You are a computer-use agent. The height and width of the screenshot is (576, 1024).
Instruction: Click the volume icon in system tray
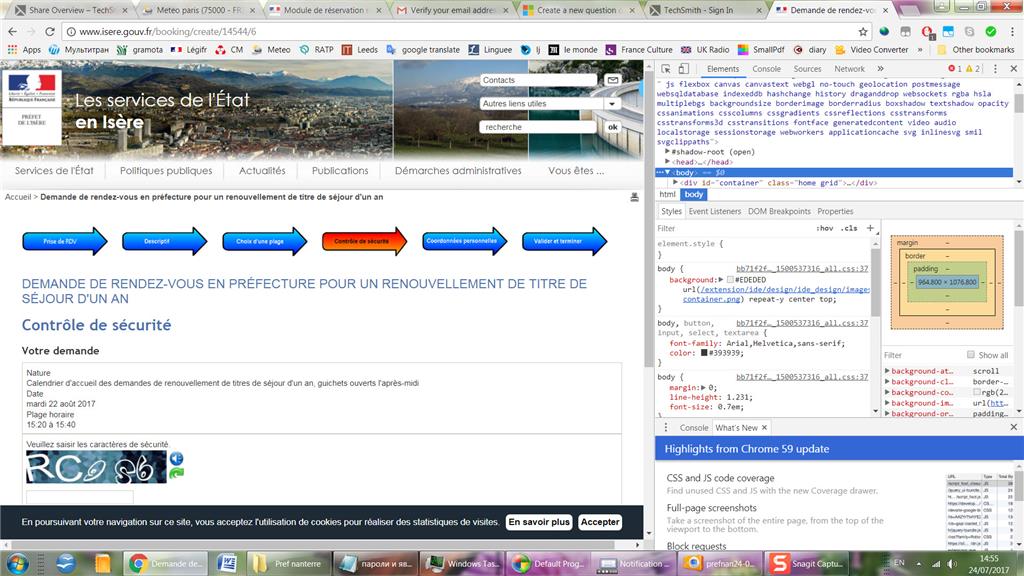pos(952,564)
